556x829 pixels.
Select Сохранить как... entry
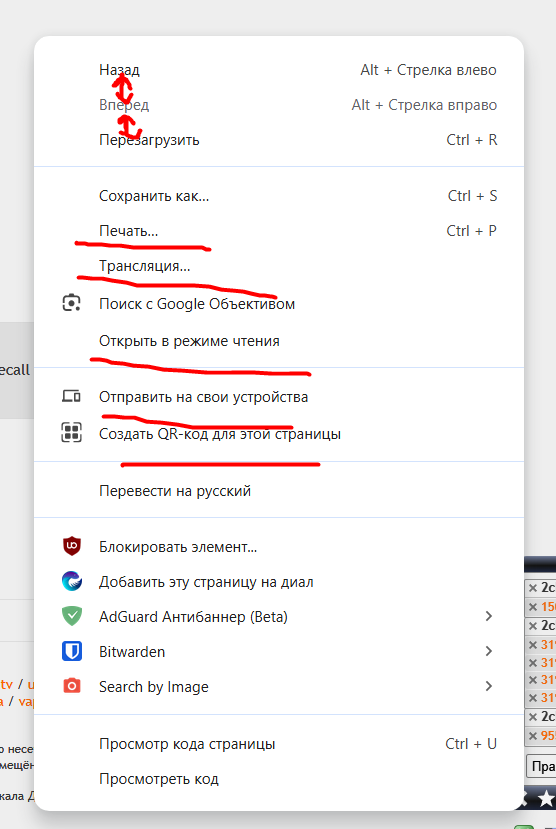[x=279, y=196]
